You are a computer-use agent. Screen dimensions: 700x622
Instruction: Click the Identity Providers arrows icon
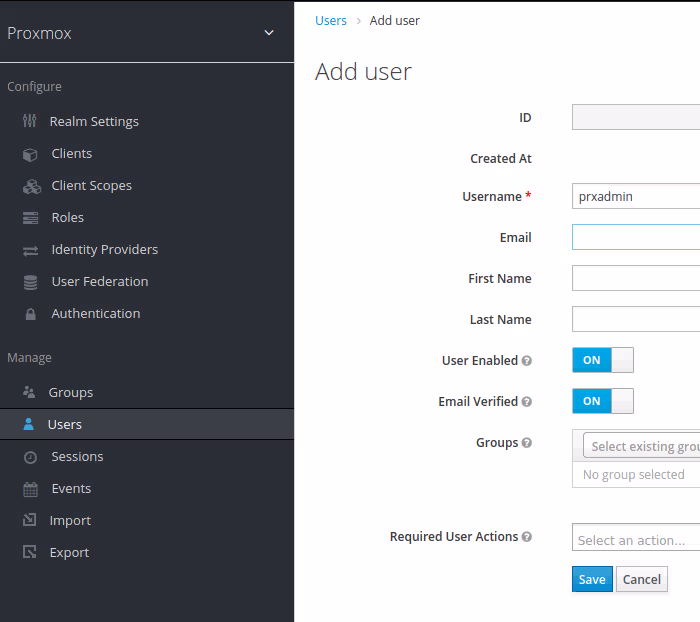(30, 250)
